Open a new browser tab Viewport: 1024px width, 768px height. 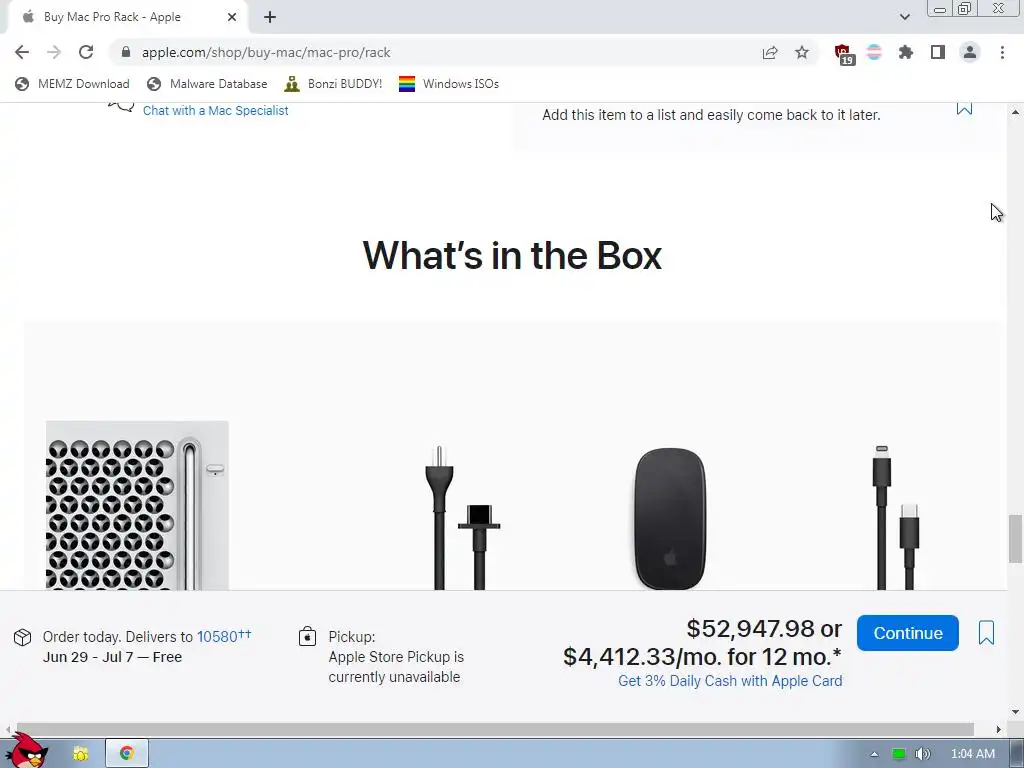pos(270,17)
